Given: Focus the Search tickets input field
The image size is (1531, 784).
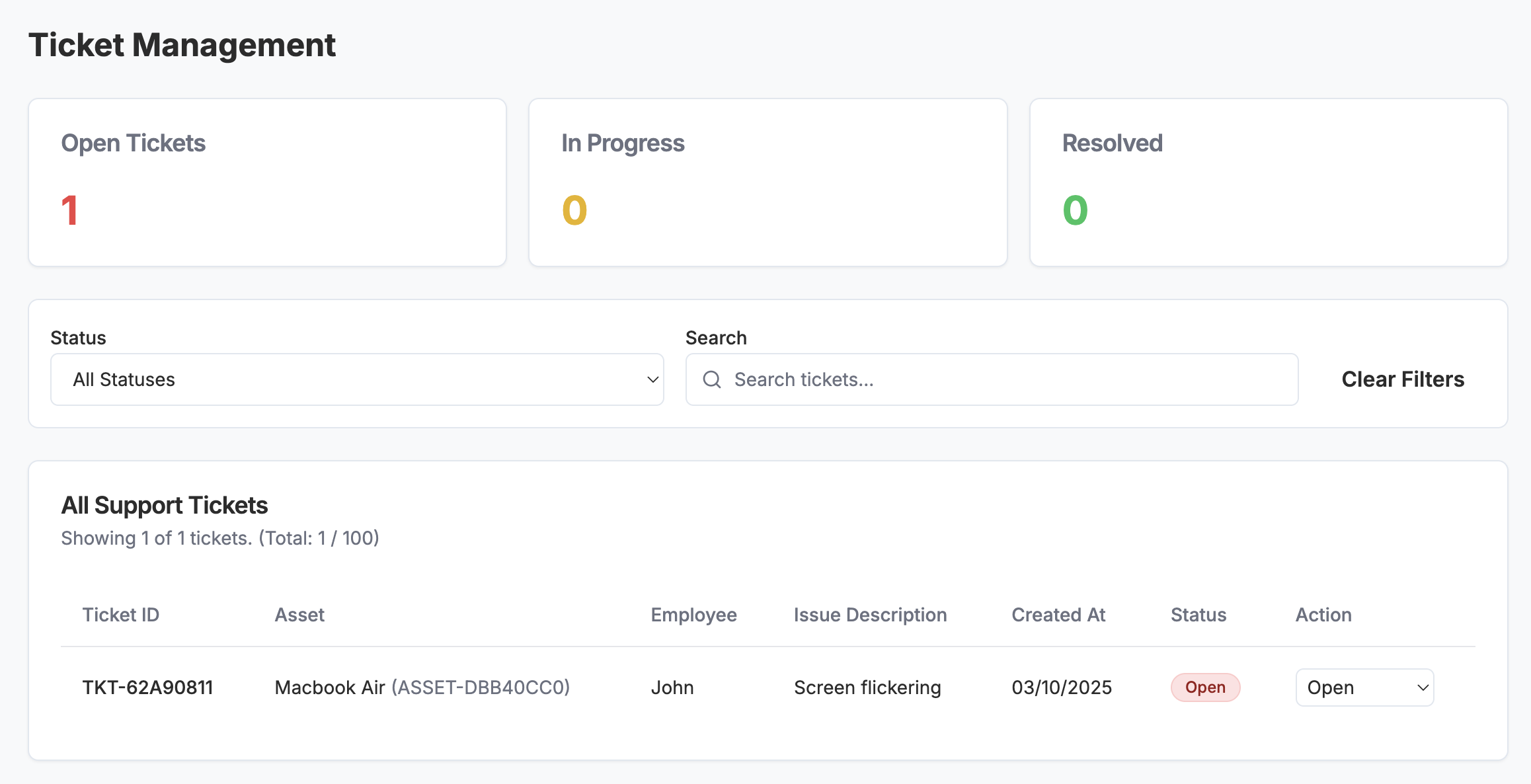Looking at the screenshot, I should coord(992,379).
